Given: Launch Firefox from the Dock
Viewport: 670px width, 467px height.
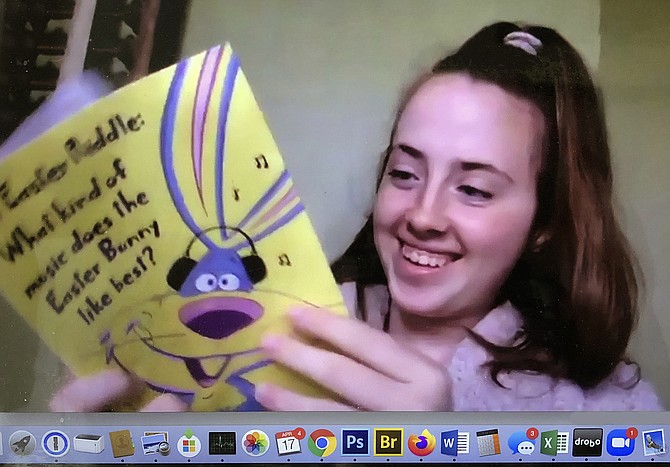Looking at the screenshot, I should click(x=421, y=443).
